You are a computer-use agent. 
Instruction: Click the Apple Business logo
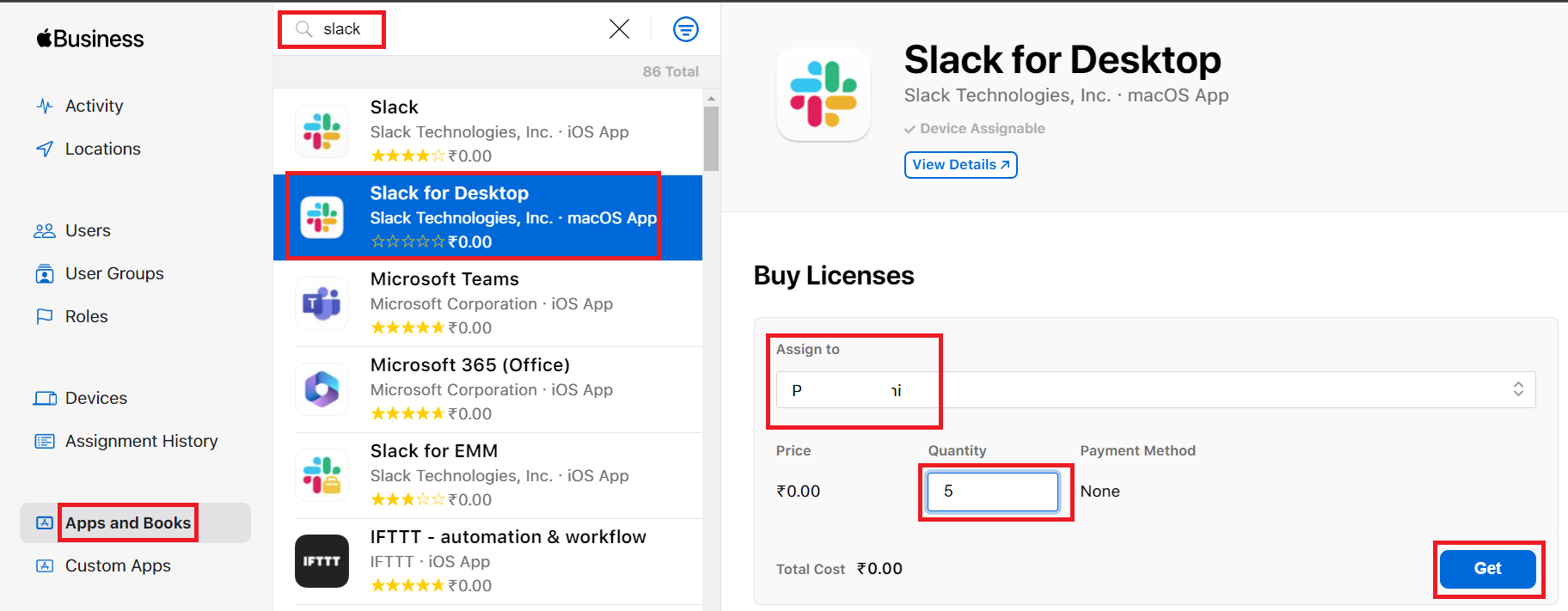(x=90, y=39)
